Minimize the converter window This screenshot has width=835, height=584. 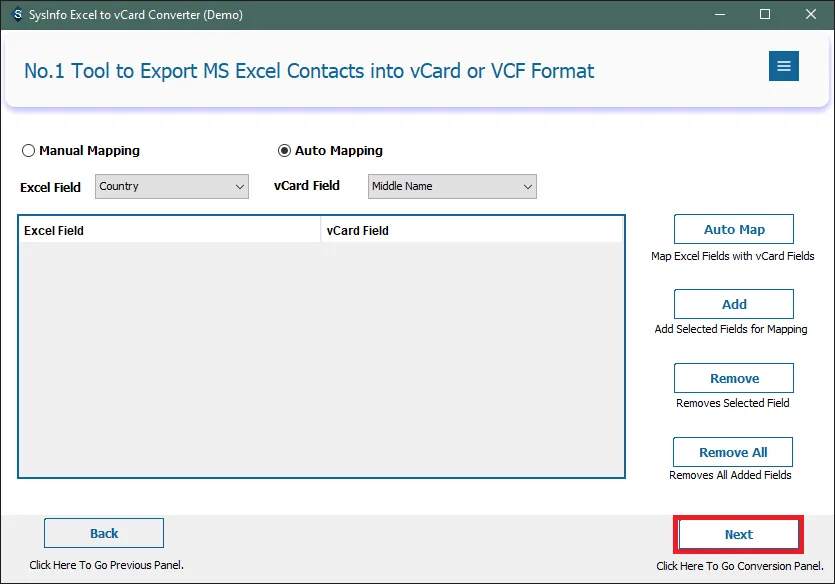(x=720, y=14)
